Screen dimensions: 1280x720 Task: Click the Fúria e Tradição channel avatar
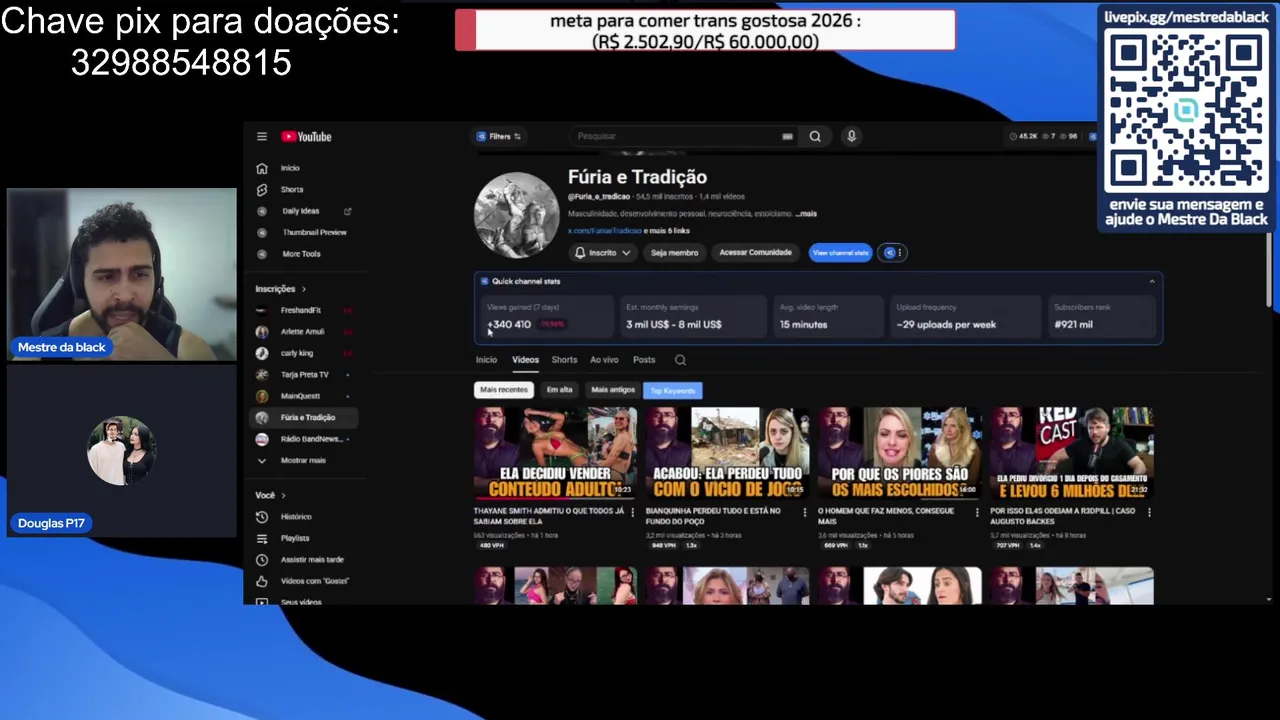point(516,215)
